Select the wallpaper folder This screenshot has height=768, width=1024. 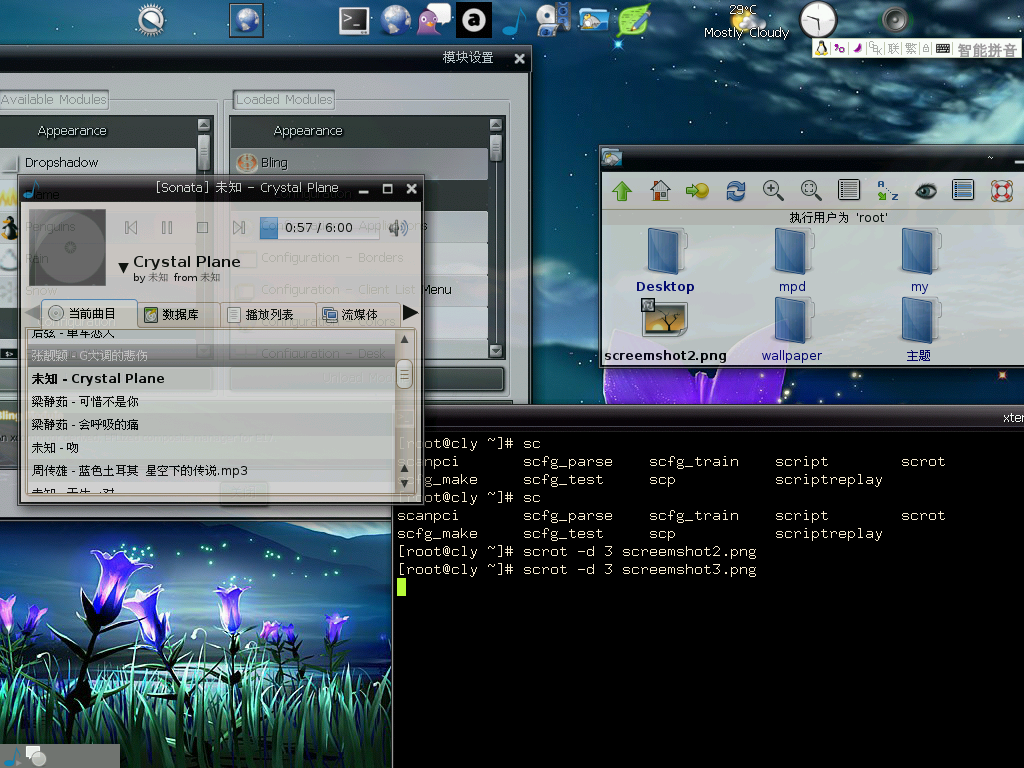pos(792,330)
